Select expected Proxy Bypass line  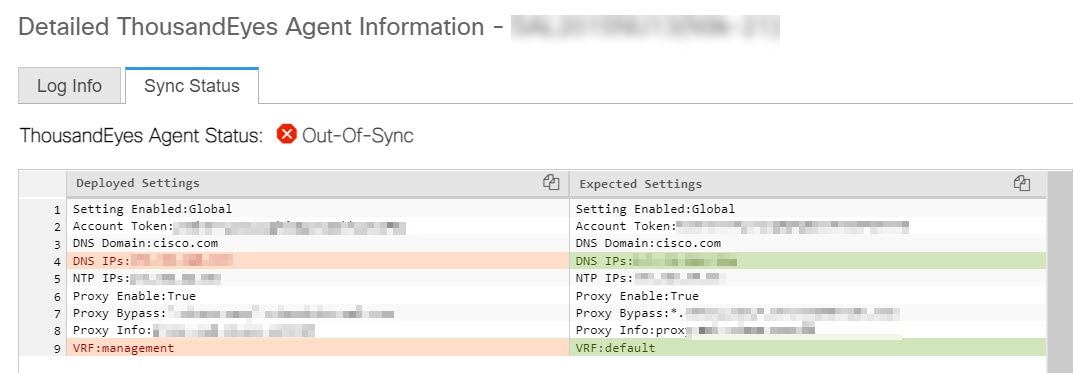(807, 313)
